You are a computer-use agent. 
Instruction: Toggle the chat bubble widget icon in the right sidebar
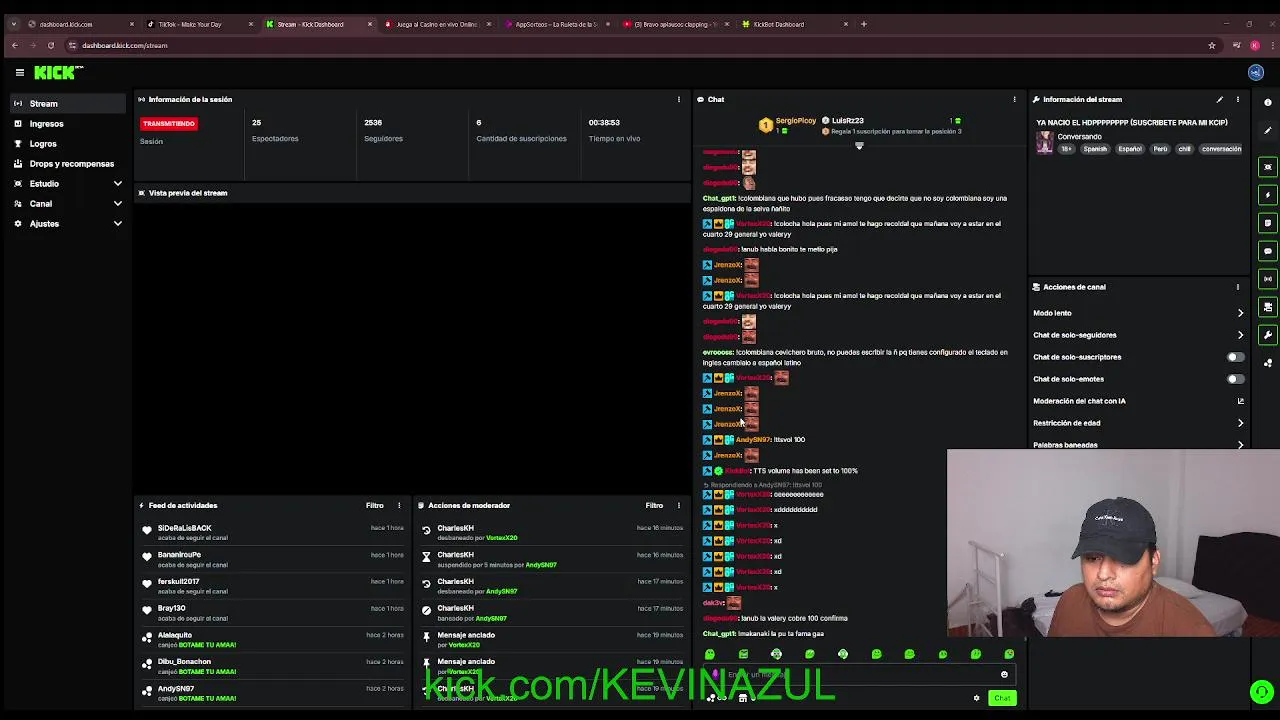(x=1268, y=251)
